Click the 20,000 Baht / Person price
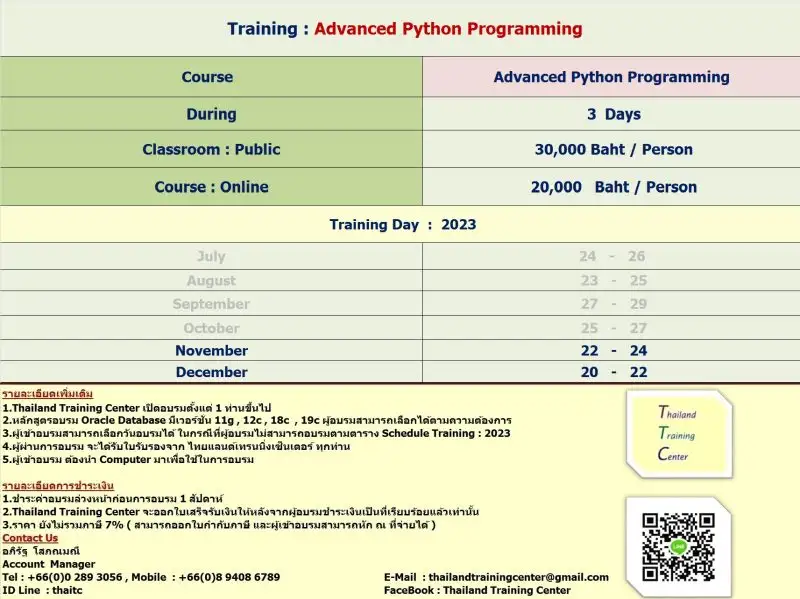The height and width of the screenshot is (599, 800). tap(613, 187)
